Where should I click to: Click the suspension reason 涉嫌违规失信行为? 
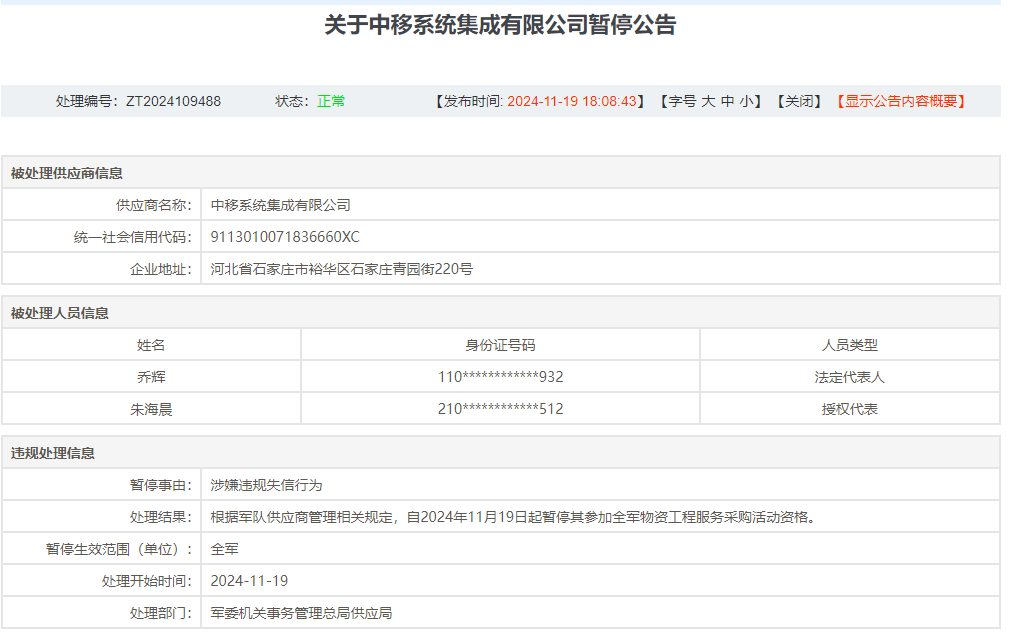coord(267,485)
